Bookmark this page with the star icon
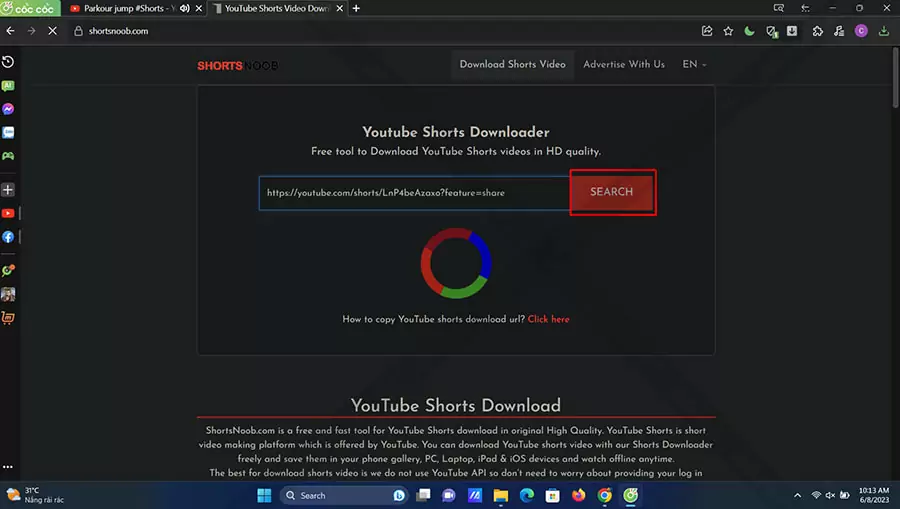The image size is (900, 509). tap(728, 31)
